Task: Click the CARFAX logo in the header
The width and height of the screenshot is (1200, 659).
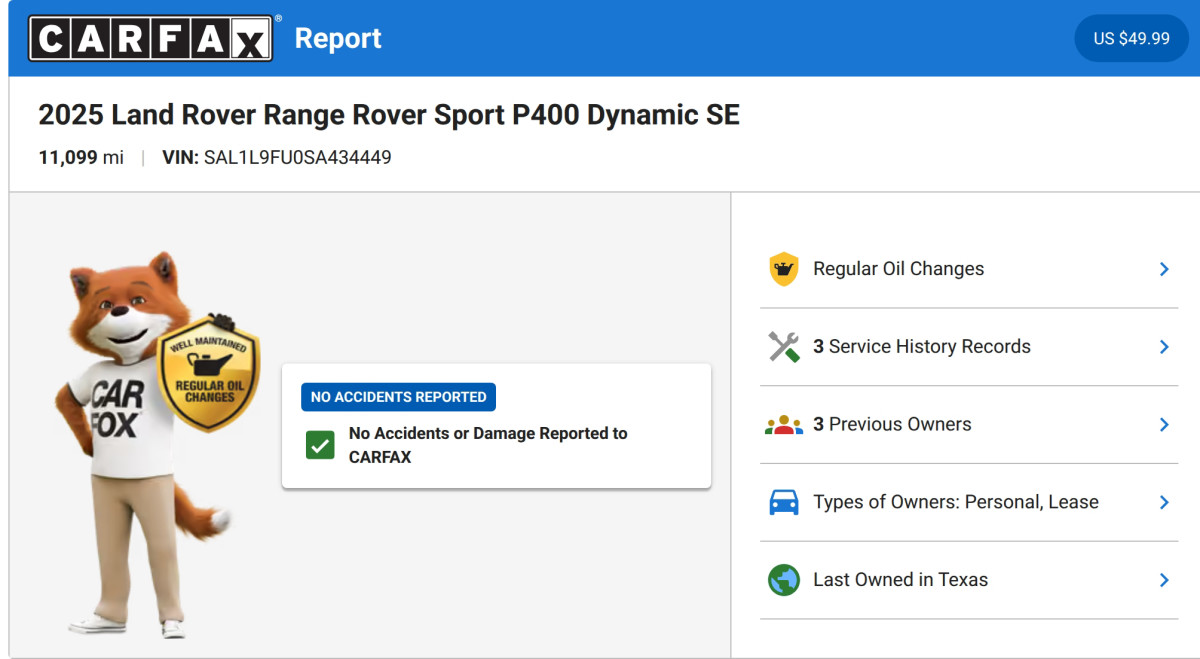Action: coord(150,38)
